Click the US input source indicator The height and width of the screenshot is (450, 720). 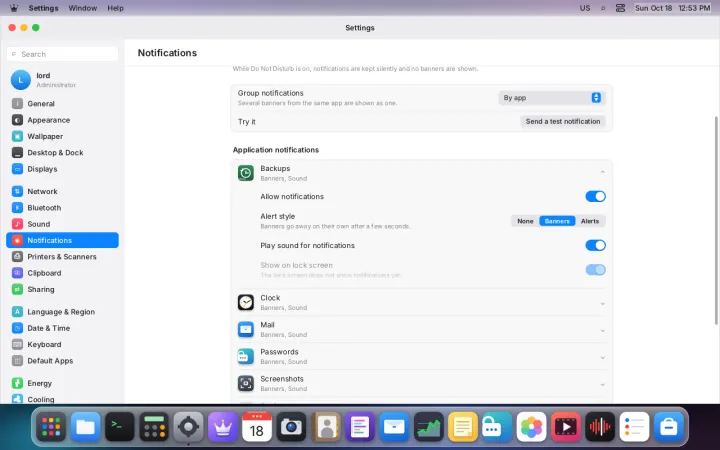[585, 8]
